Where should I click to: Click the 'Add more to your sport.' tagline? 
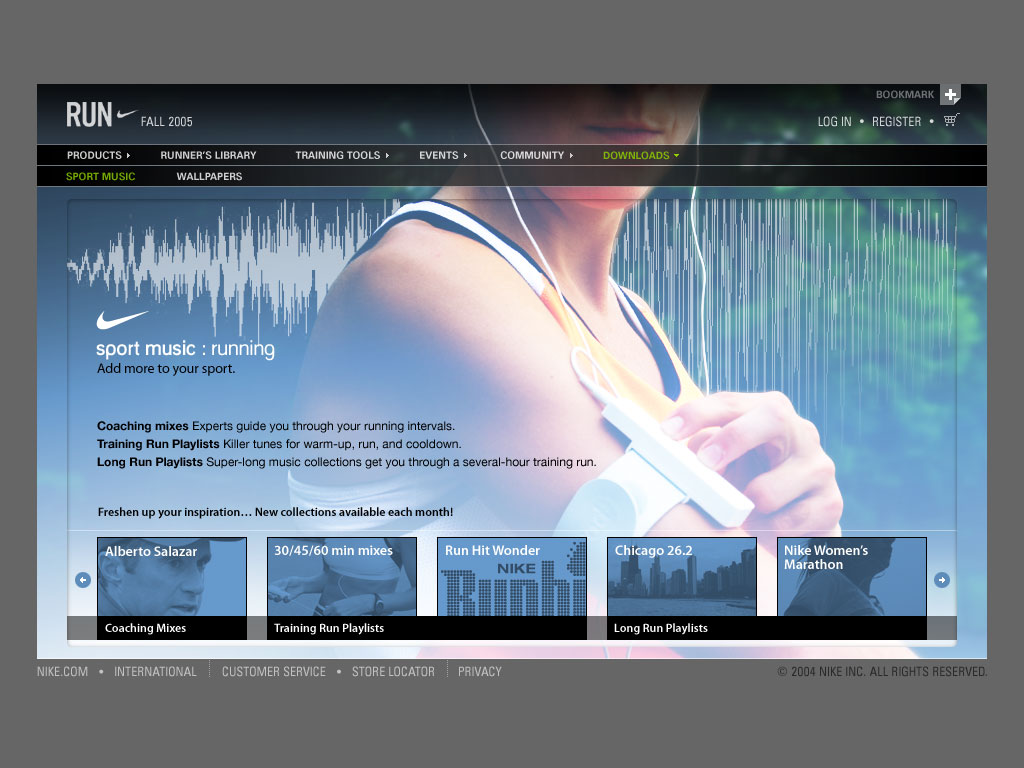pyautogui.click(x=166, y=368)
